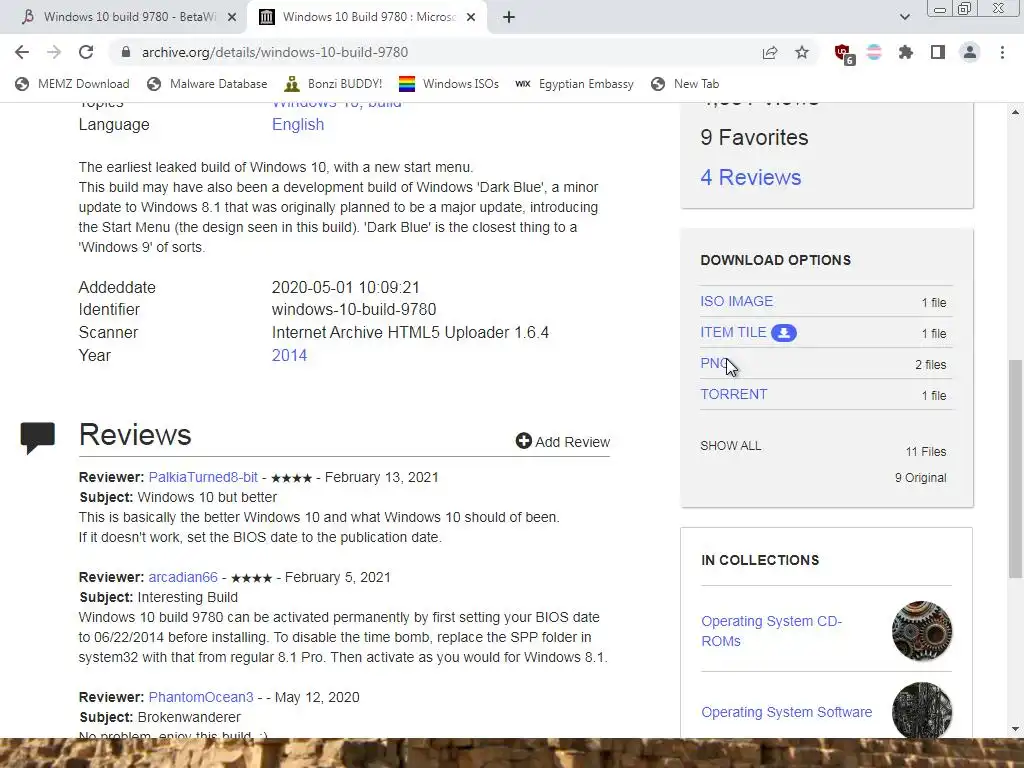Open the 2014 year link
This screenshot has height=768, width=1024.
click(289, 356)
